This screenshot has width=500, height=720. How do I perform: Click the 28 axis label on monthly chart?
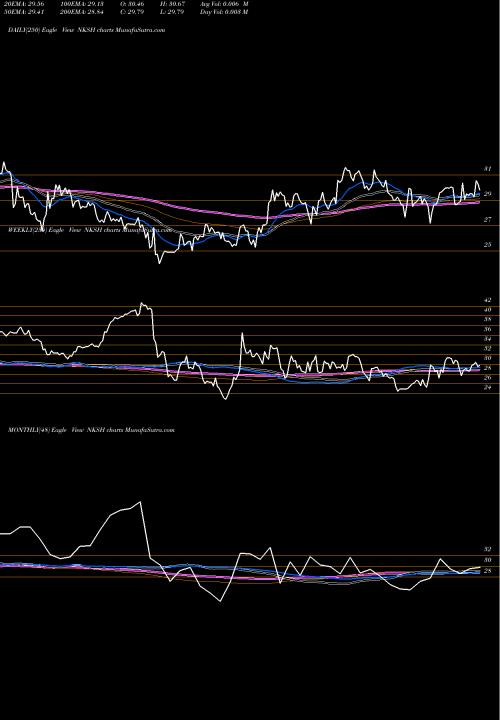coord(488,571)
